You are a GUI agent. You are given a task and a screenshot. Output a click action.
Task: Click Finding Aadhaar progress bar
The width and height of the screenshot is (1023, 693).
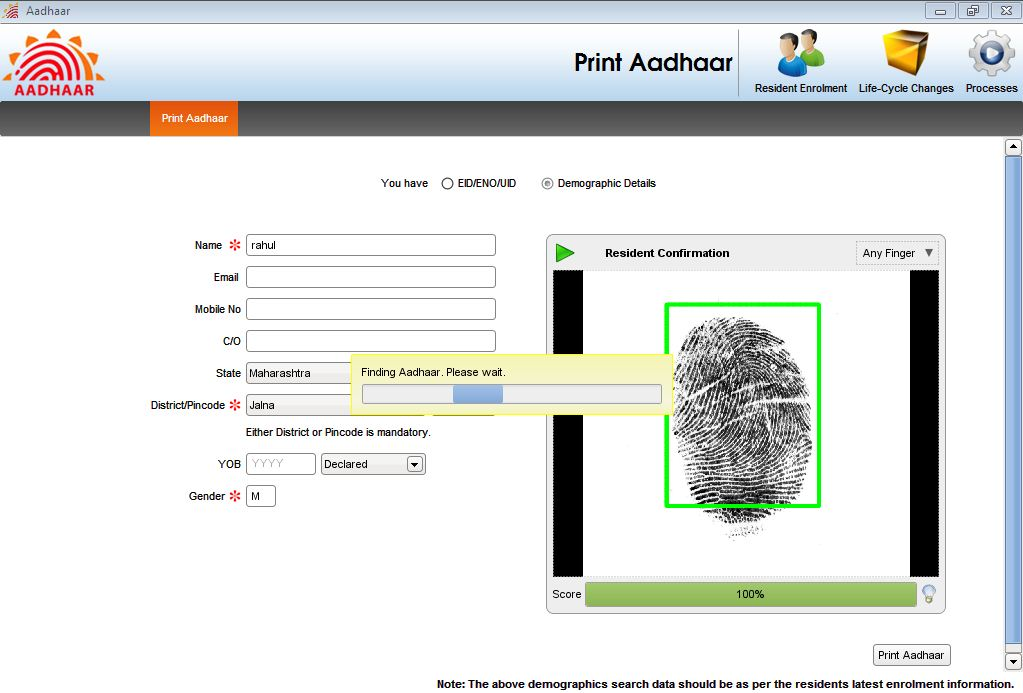pos(512,393)
